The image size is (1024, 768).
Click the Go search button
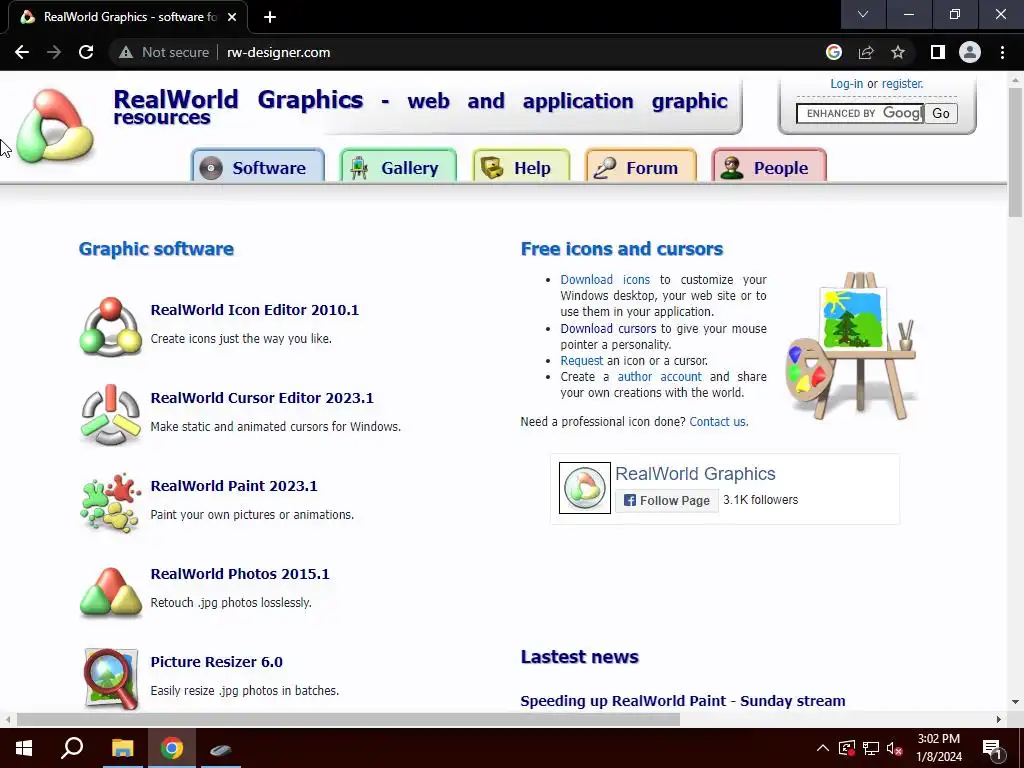pos(940,113)
